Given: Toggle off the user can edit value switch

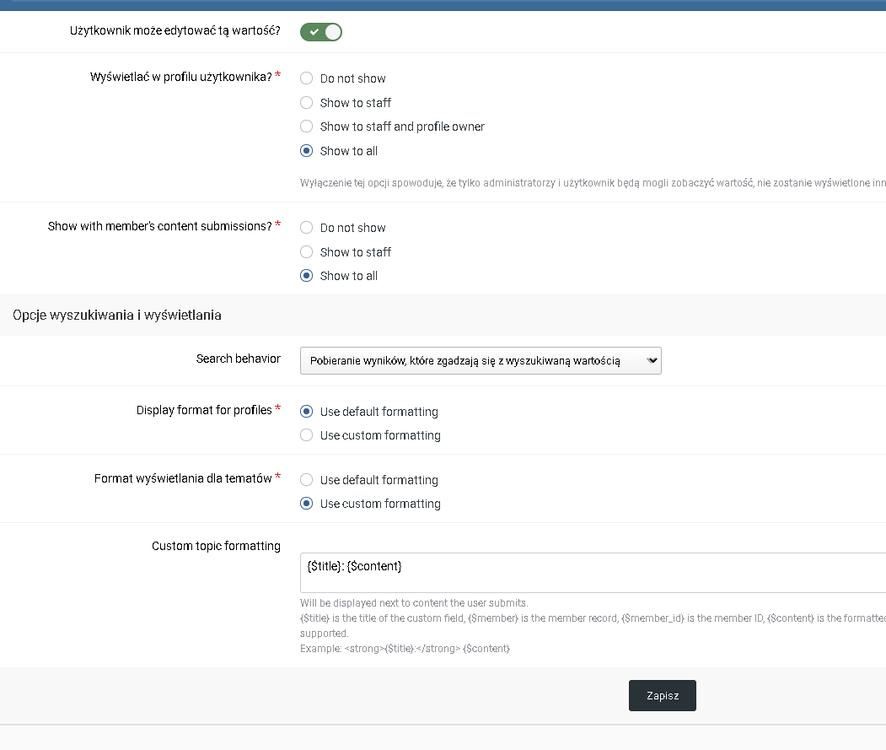Looking at the screenshot, I should point(321,32).
